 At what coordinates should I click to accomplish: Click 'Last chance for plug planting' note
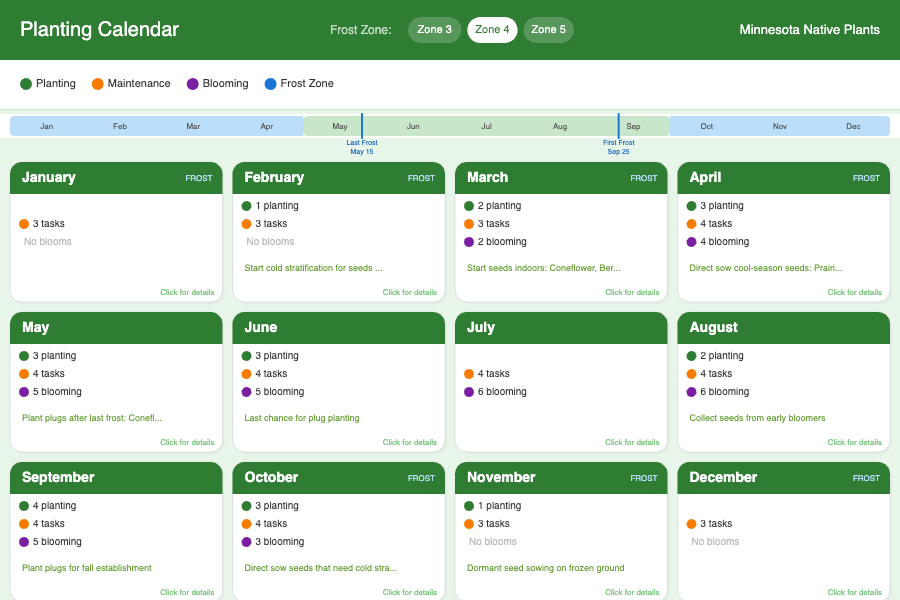click(302, 418)
